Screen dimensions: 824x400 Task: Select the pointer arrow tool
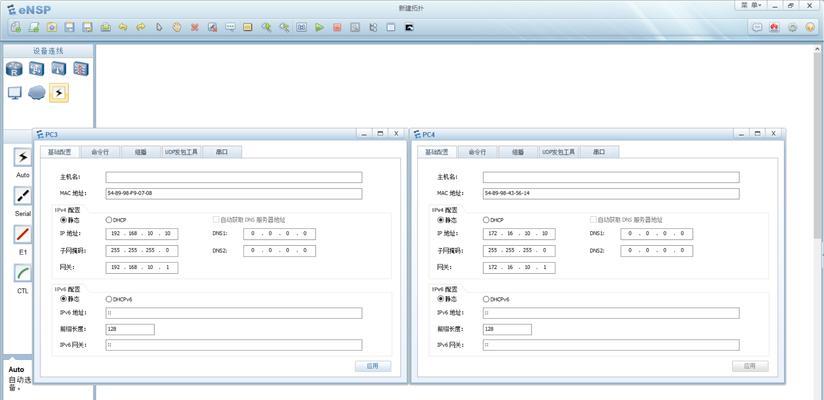click(159, 27)
